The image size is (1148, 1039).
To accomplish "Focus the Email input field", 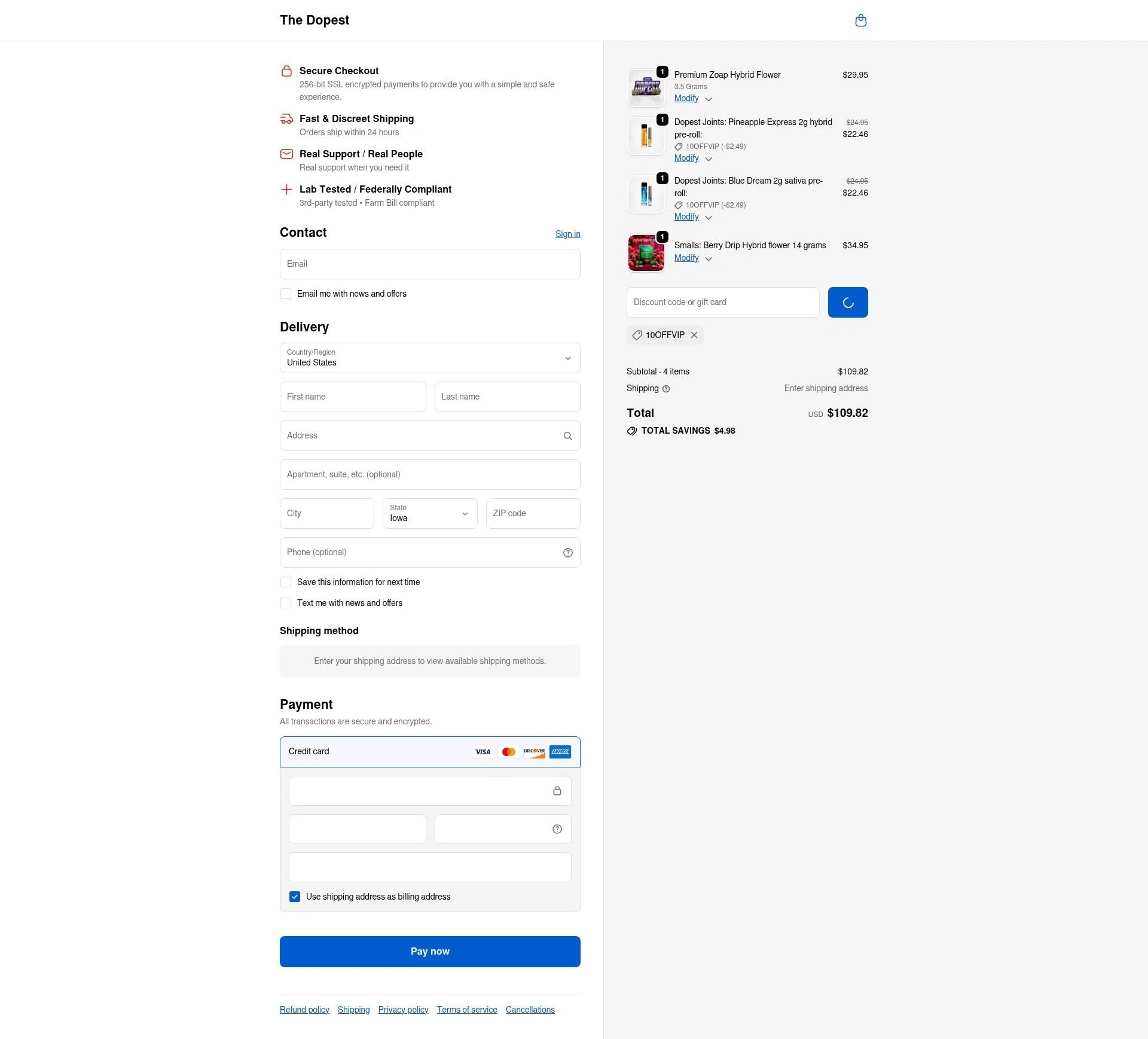I will click(430, 264).
